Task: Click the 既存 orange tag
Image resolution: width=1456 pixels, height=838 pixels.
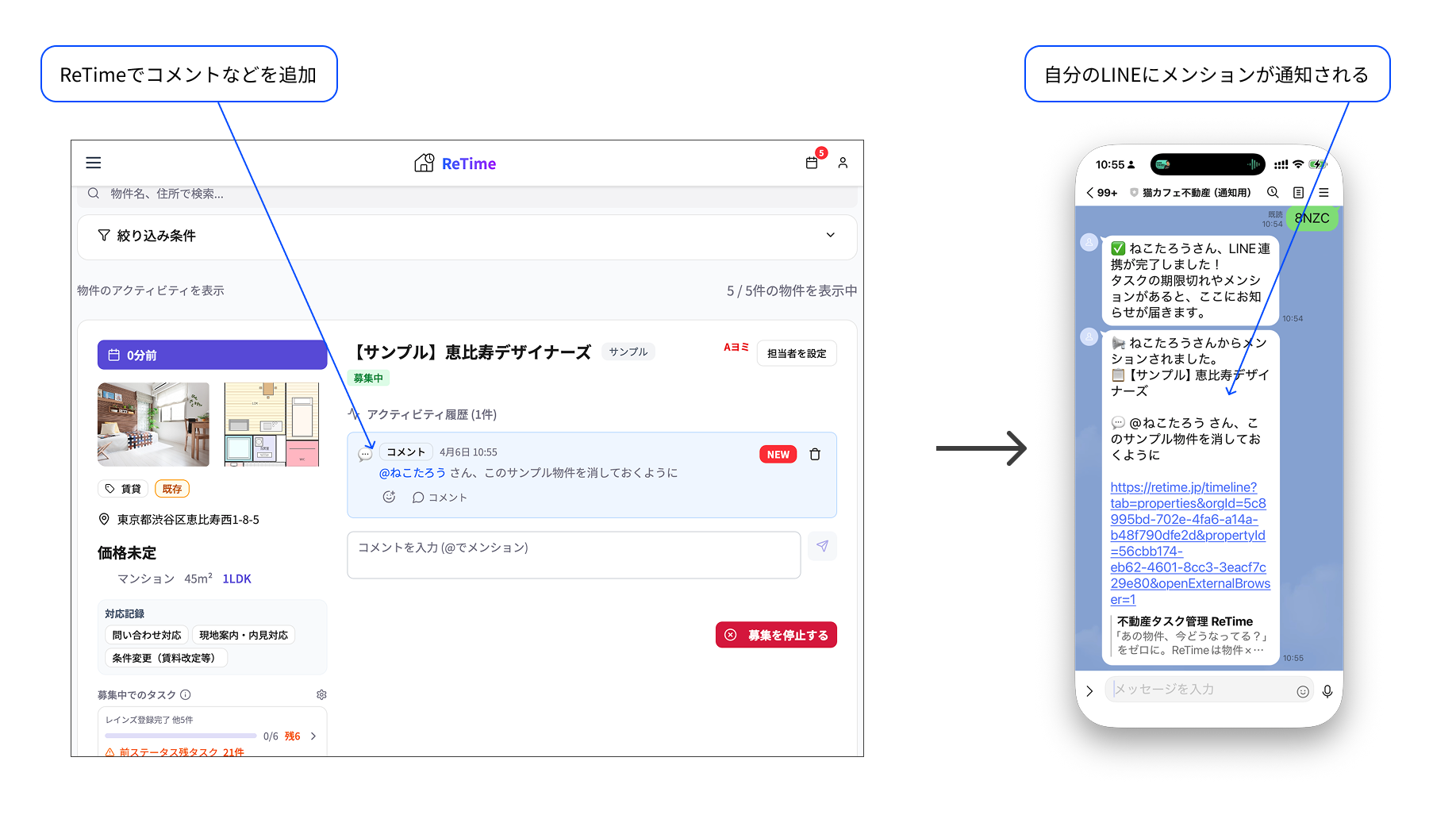Action: pyautogui.click(x=172, y=489)
